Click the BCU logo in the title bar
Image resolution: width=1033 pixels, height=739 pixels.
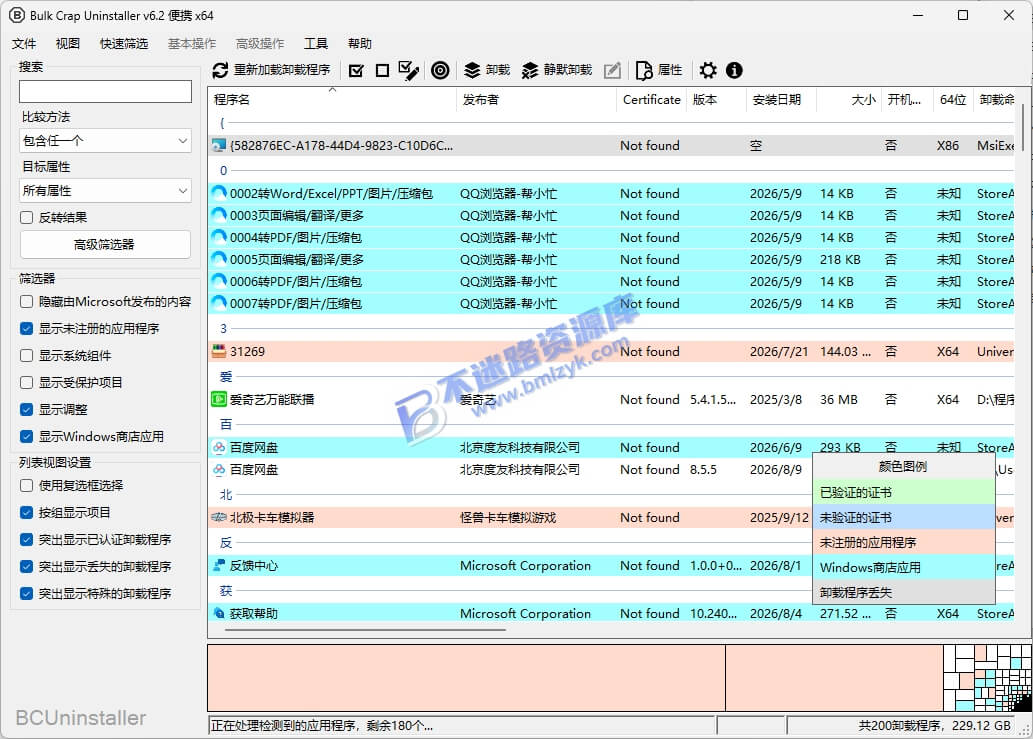(16, 15)
